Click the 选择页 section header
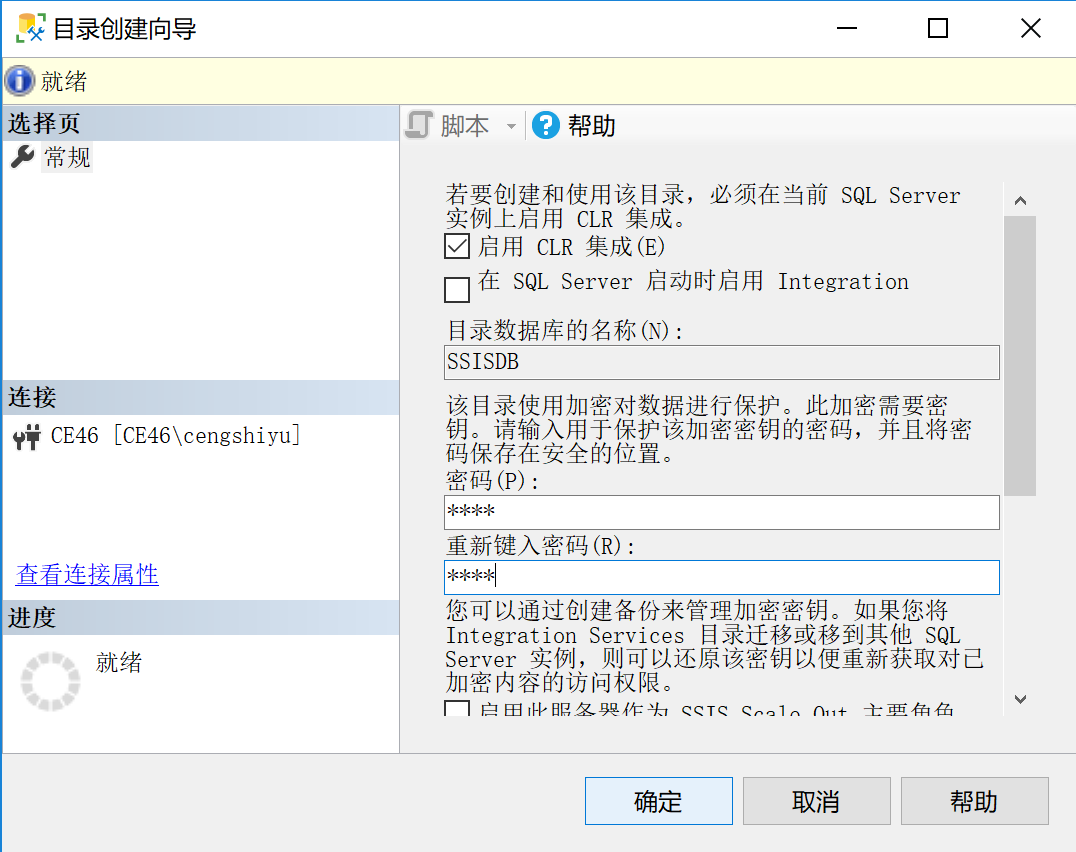Image resolution: width=1076 pixels, height=852 pixels. (200, 123)
